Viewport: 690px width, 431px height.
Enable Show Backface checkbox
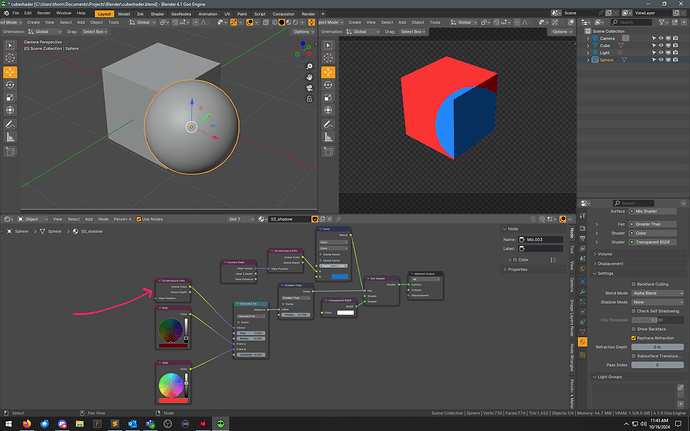634,329
